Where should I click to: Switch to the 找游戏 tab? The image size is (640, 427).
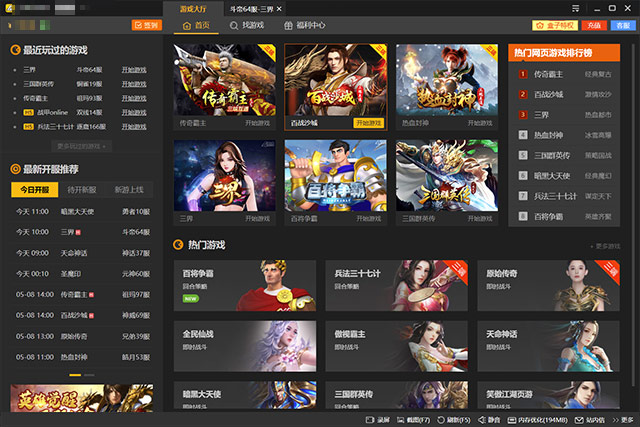247,25
